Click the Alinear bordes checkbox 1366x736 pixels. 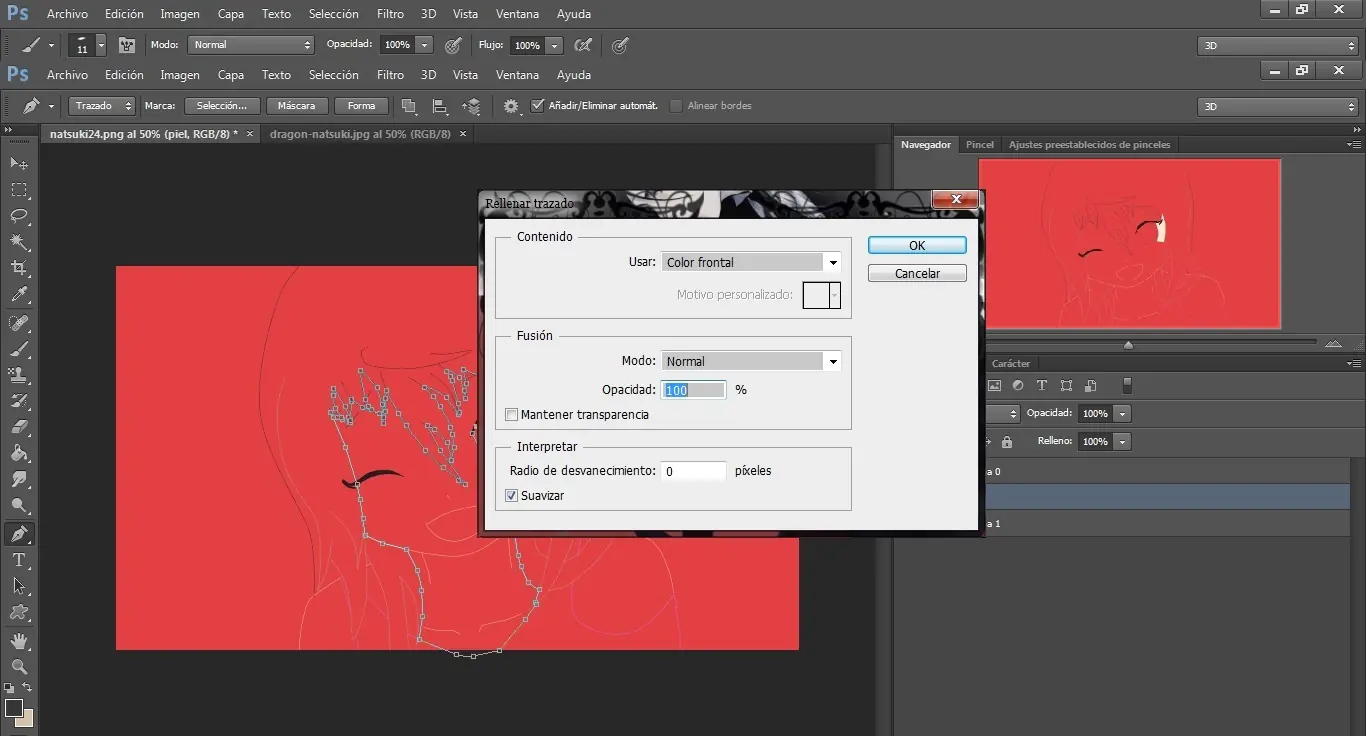[x=677, y=106]
